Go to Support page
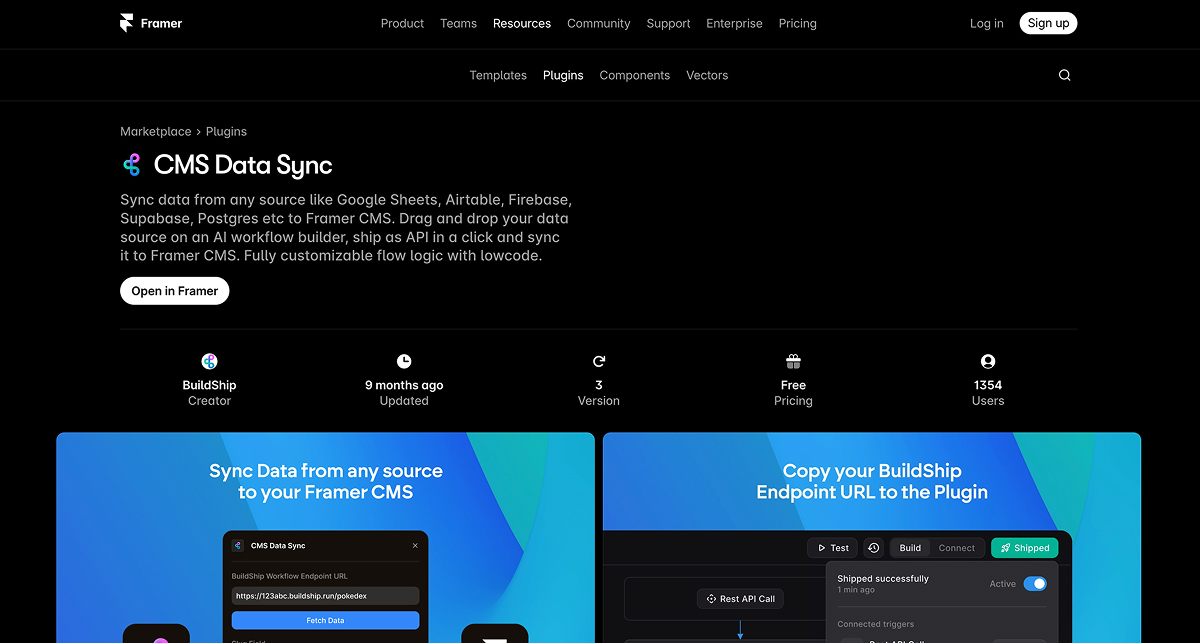Image resolution: width=1200 pixels, height=643 pixels. coord(668,23)
